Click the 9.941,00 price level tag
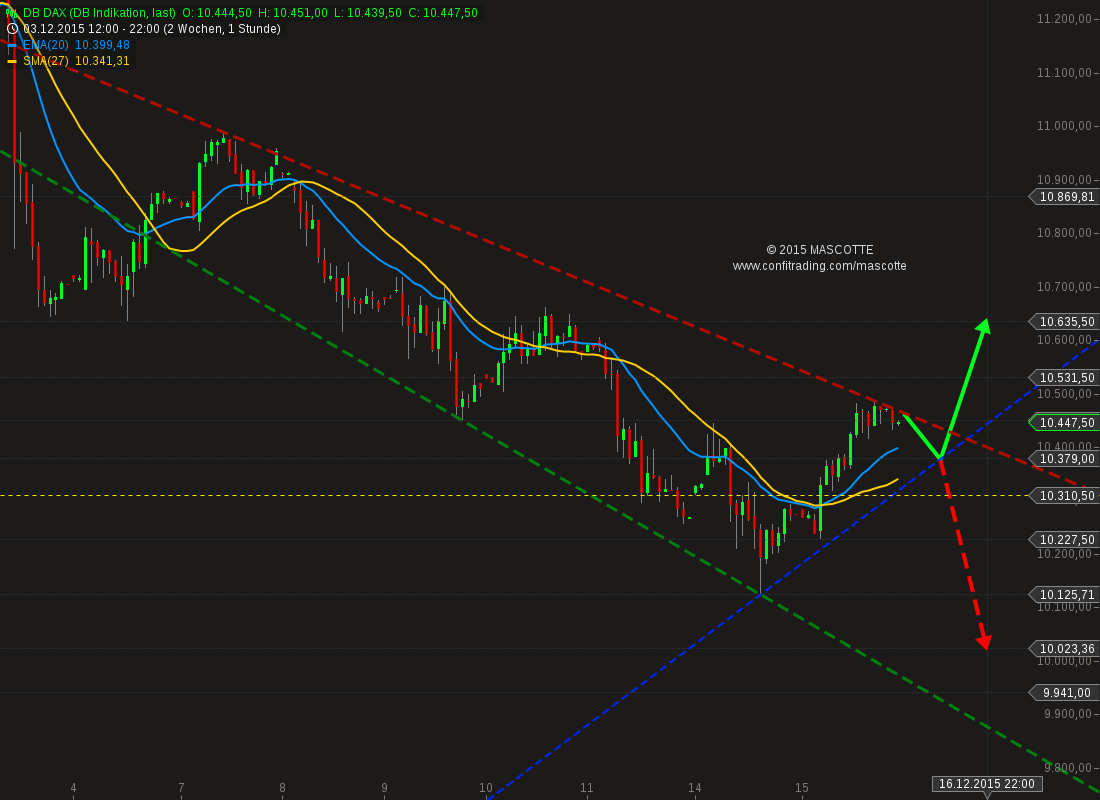 point(1064,693)
